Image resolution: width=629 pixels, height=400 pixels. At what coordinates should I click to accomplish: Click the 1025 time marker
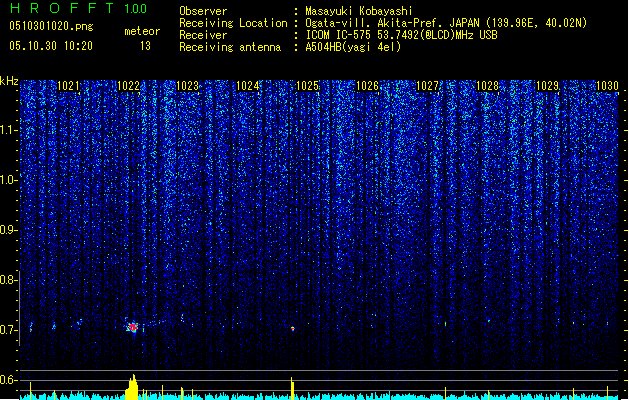(x=307, y=86)
